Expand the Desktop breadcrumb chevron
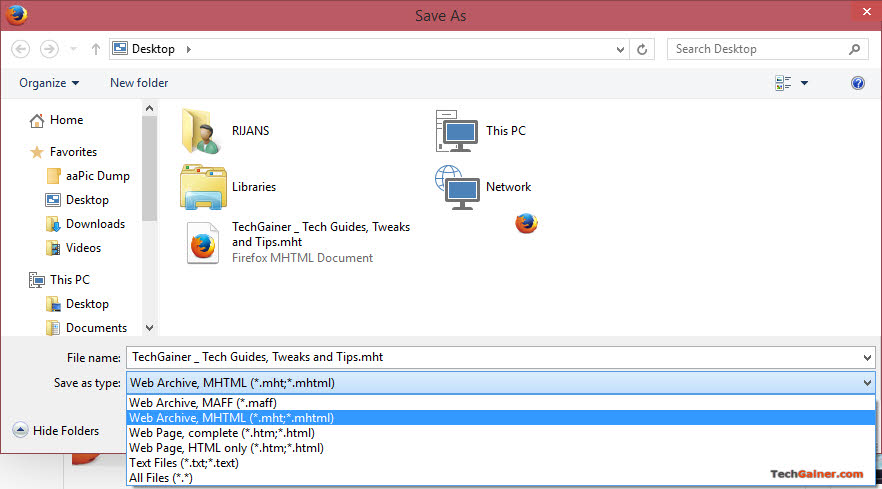882x489 pixels. pos(188,49)
